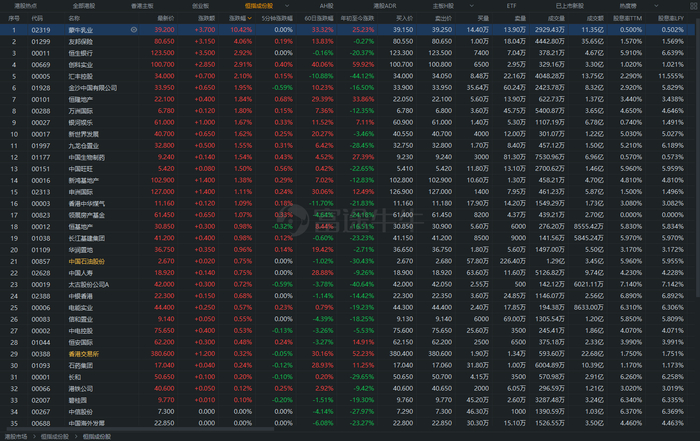This screenshot has height=441, width=700.
Task: Select the 新世界发展 row
Action: click(348, 134)
